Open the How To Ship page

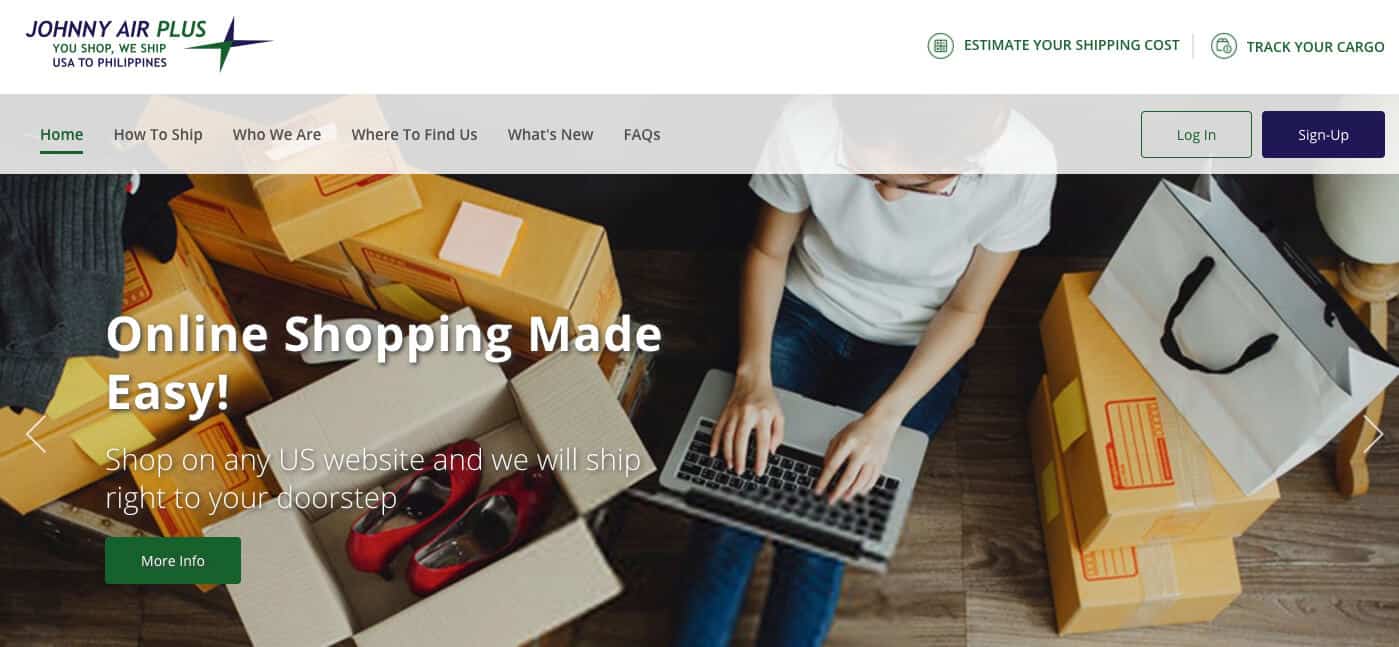(x=158, y=134)
